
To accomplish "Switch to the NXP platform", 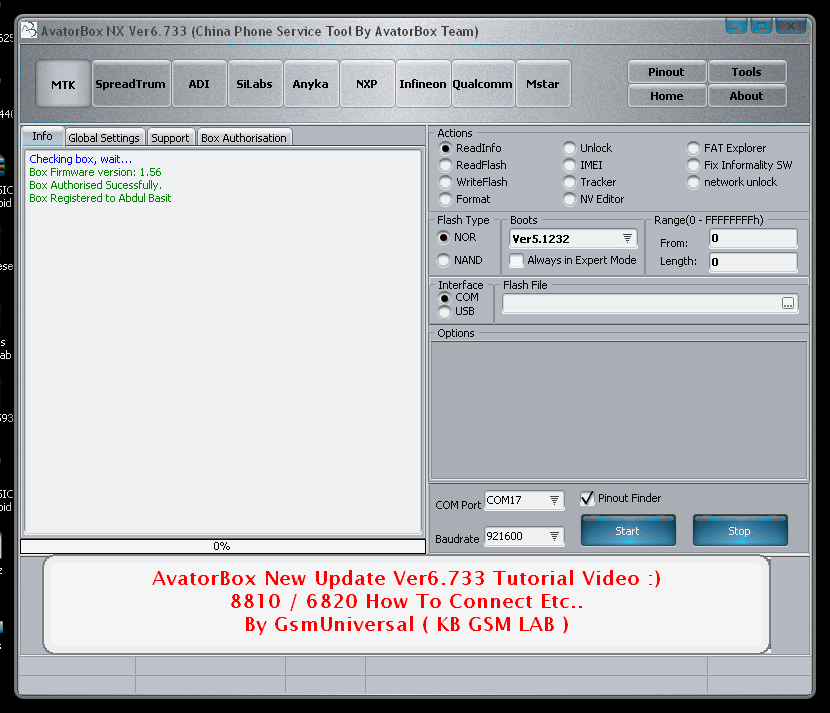I will (x=367, y=84).
